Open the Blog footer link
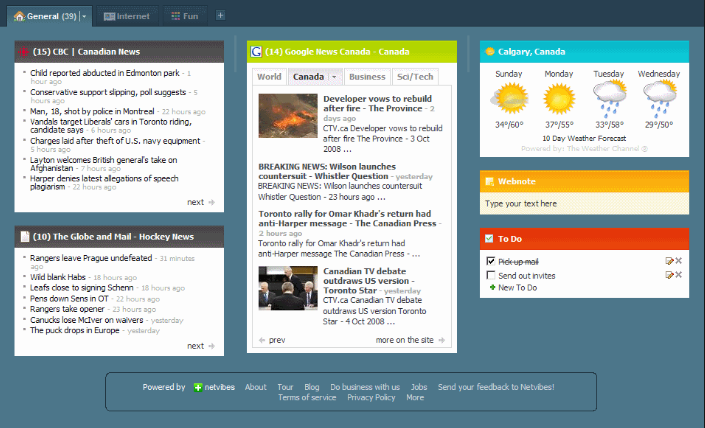Image resolution: width=705 pixels, height=428 pixels. pyautogui.click(x=312, y=387)
